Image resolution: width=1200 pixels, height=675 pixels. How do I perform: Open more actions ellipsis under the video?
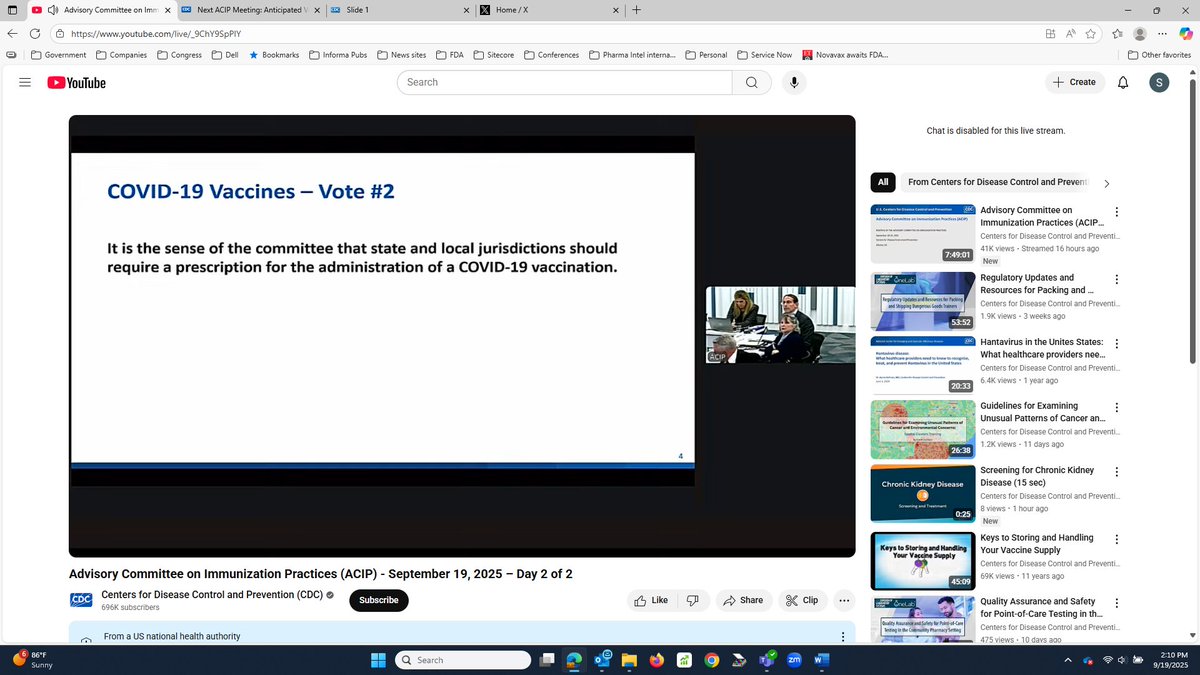tap(844, 600)
